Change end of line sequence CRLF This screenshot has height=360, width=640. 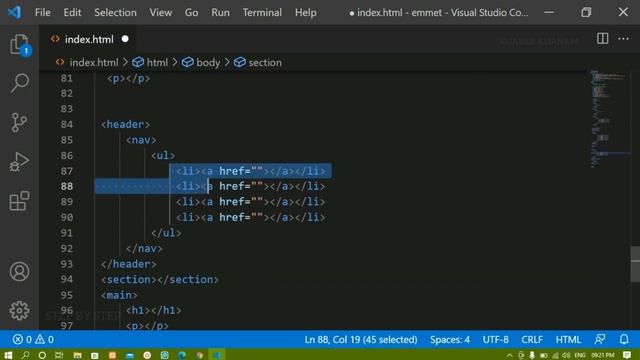532,340
